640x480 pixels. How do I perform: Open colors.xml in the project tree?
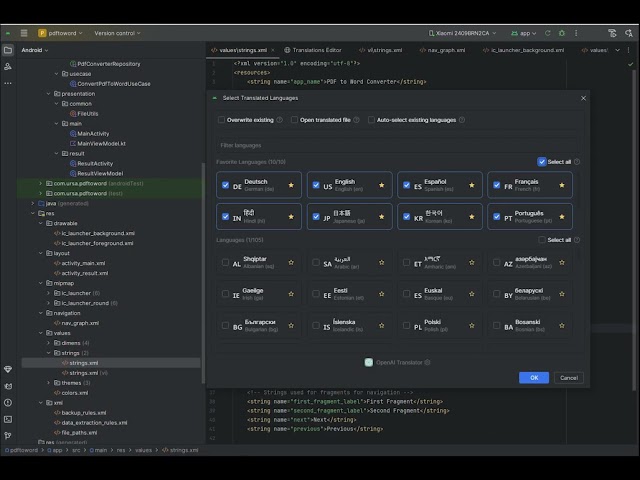point(71,393)
